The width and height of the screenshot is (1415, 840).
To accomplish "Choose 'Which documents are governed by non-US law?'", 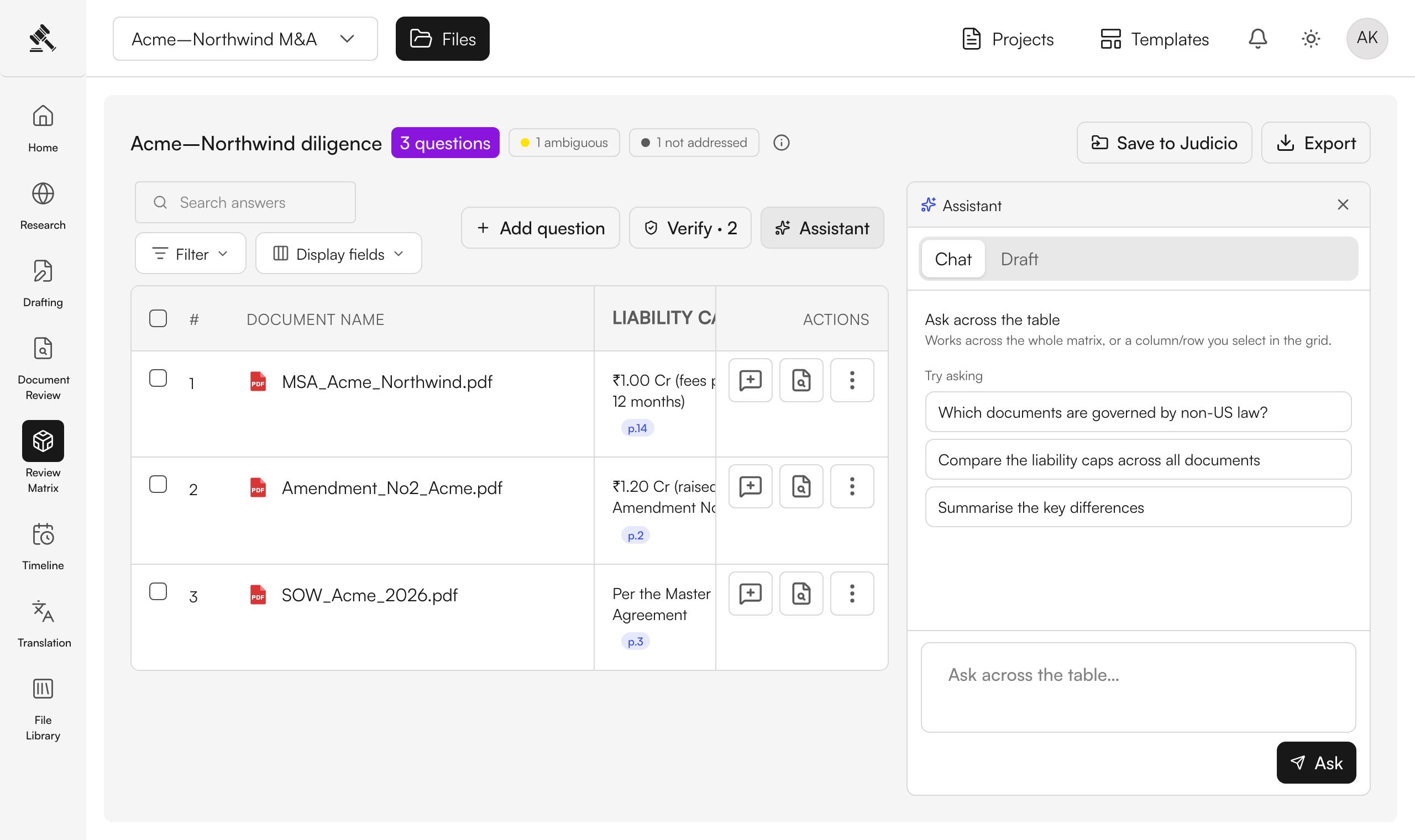I will (1138, 412).
